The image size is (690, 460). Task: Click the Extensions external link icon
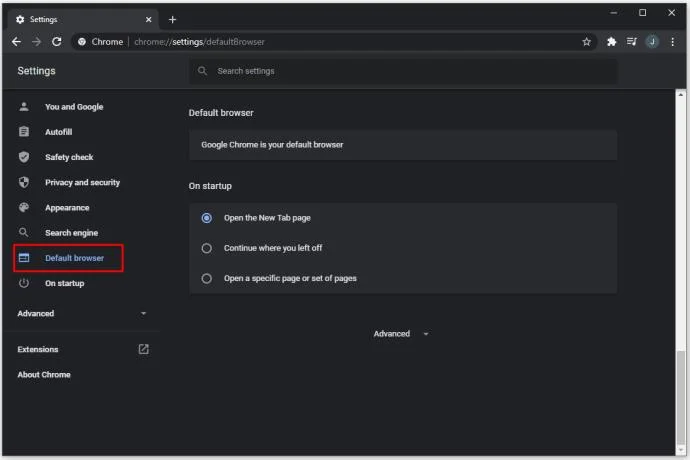point(143,349)
